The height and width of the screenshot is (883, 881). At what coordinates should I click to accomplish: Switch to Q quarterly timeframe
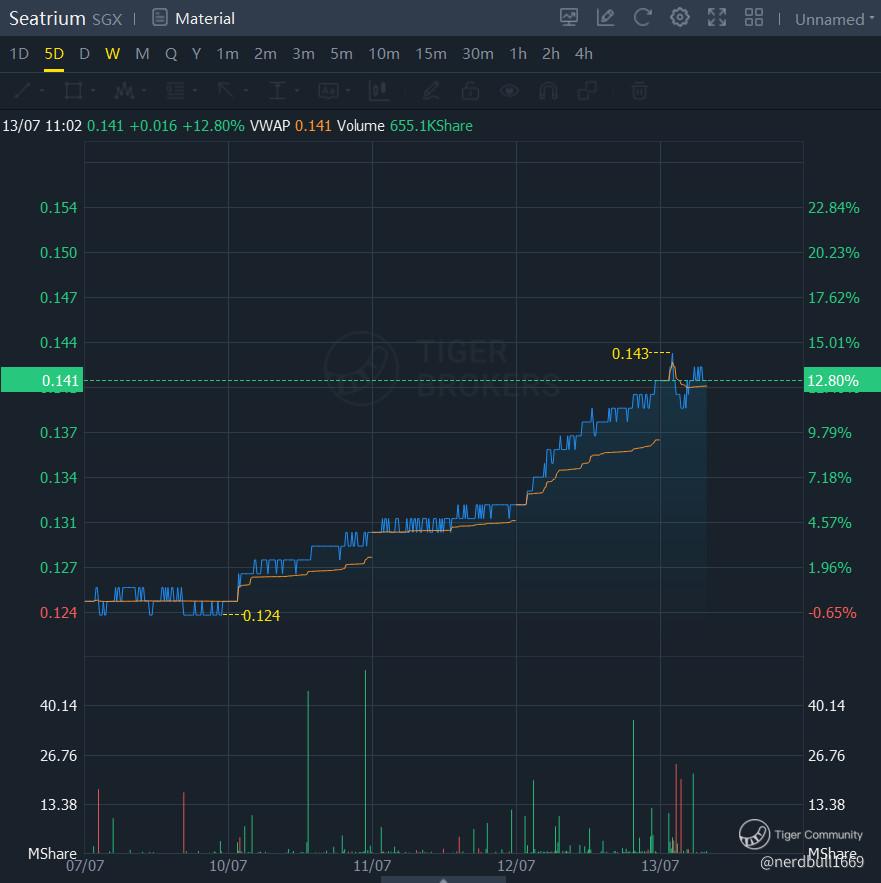click(x=171, y=53)
